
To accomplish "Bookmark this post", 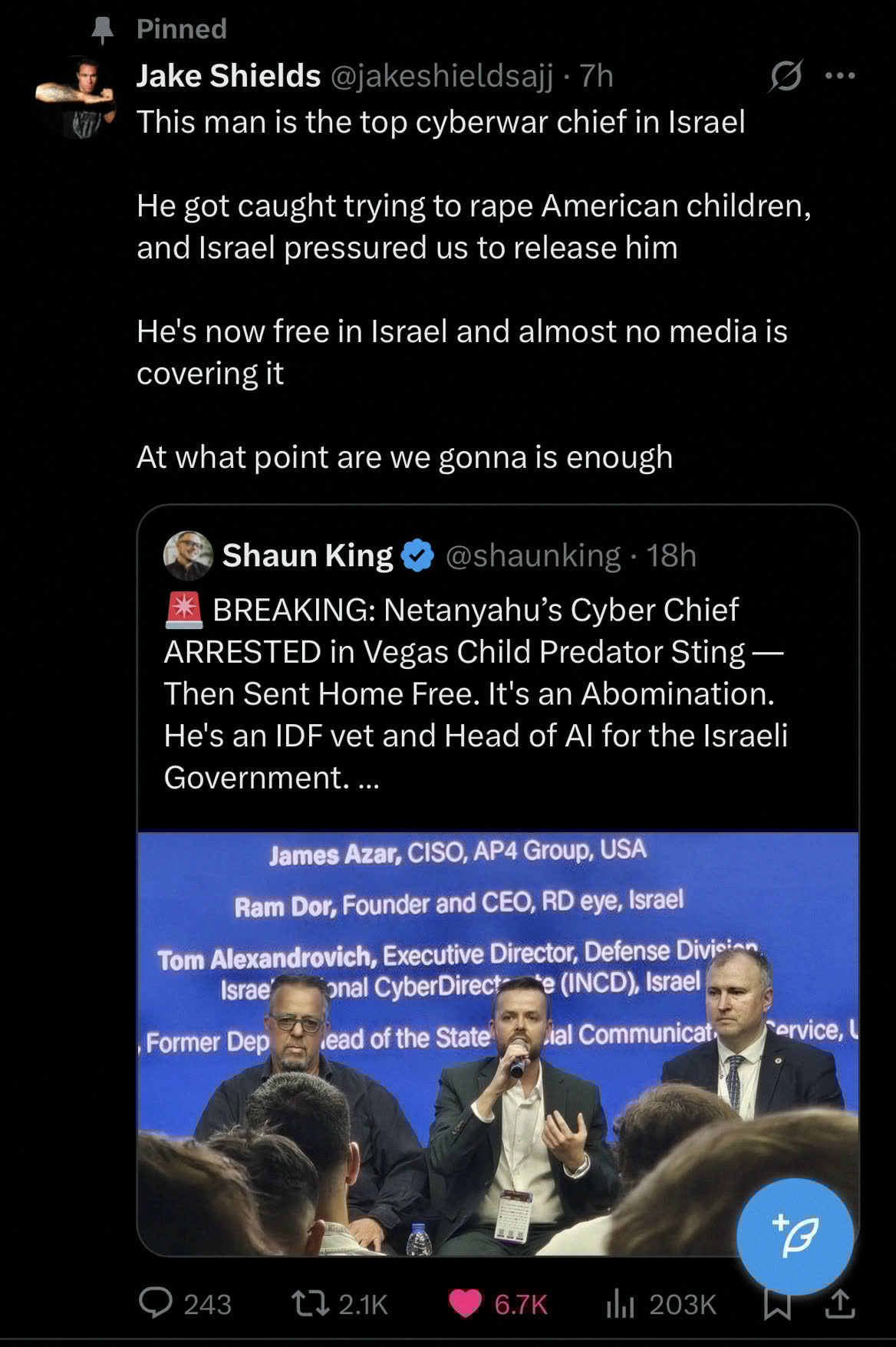I will (777, 1304).
